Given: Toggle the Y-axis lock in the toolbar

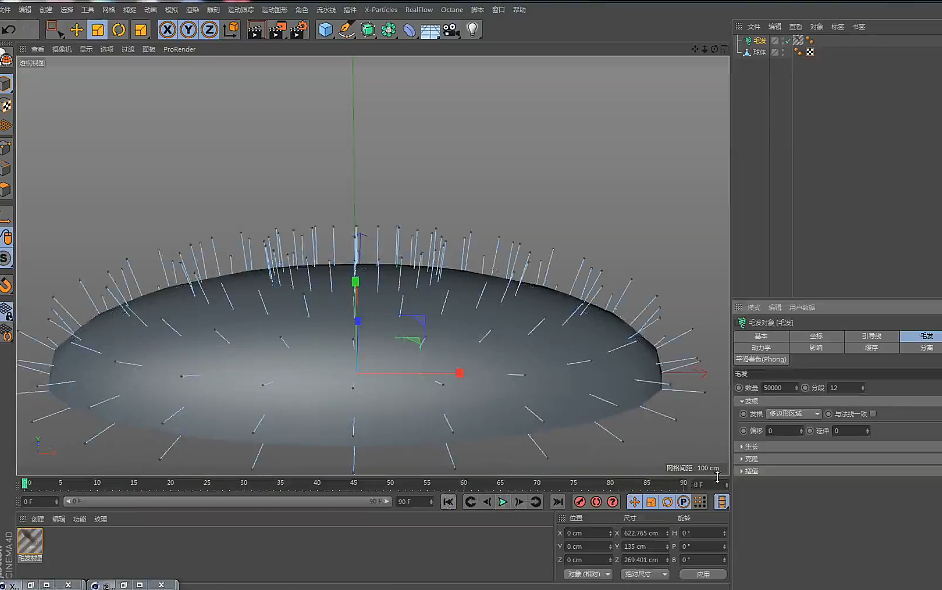Looking at the screenshot, I should pyautogui.click(x=186, y=30).
